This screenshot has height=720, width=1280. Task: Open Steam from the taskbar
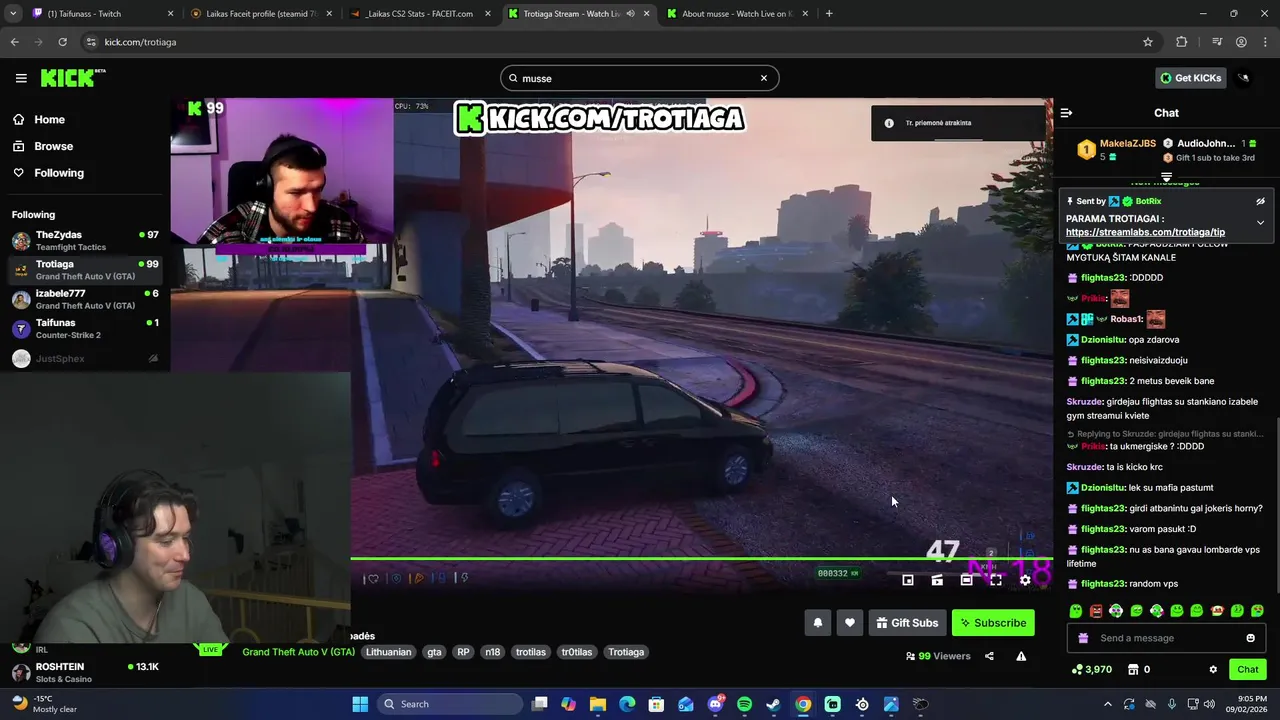click(773, 704)
